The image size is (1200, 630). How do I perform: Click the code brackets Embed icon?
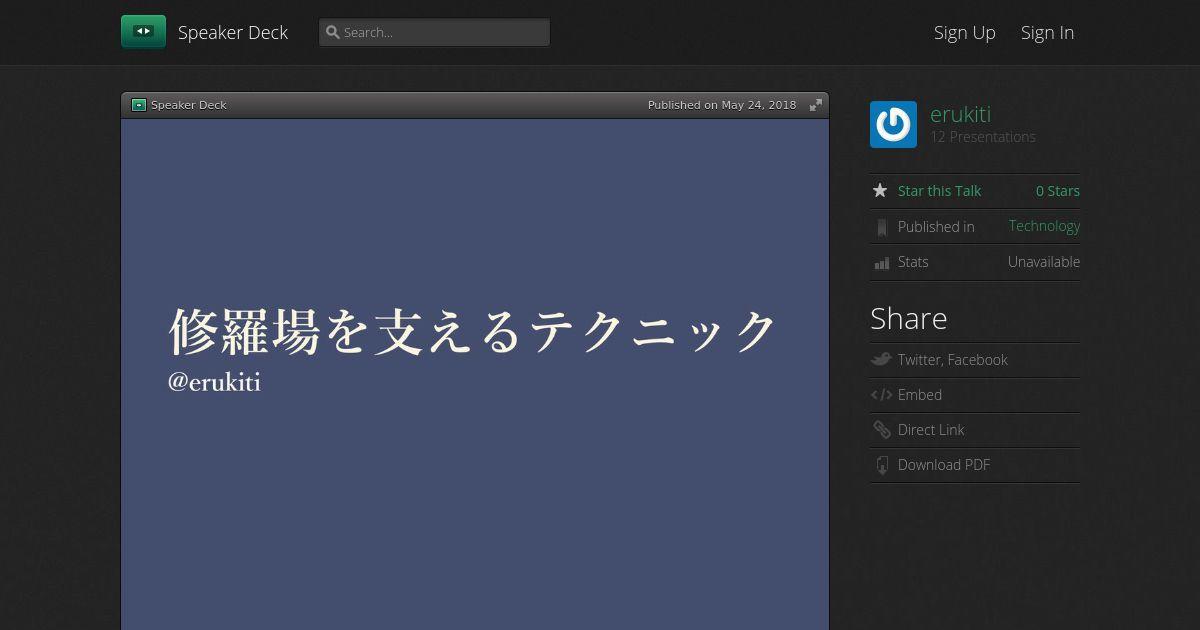pyautogui.click(x=881, y=395)
